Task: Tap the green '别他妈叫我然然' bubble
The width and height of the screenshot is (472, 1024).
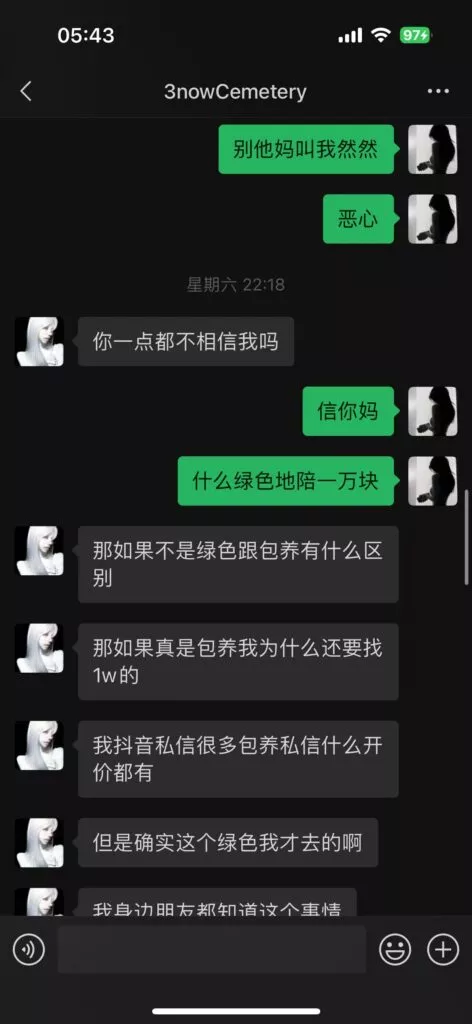Action: click(306, 149)
